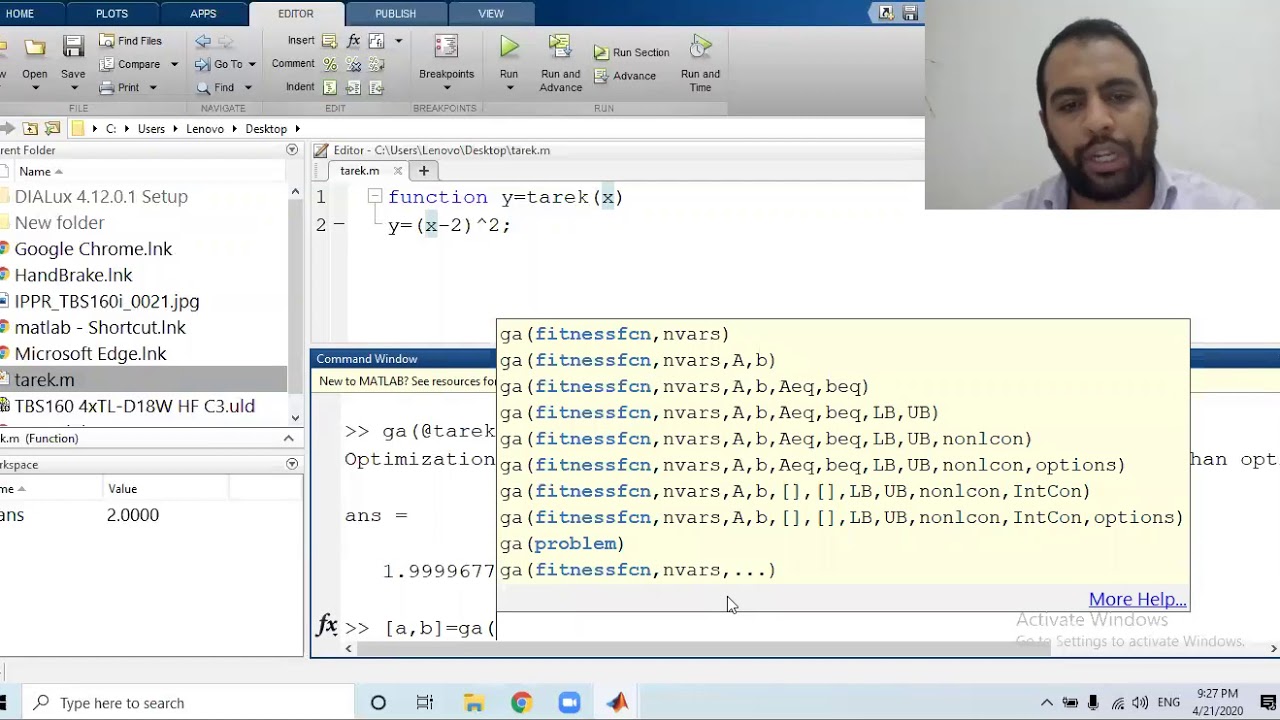1280x720 pixels.
Task: Open the dropdown below Open
Action: pyautogui.click(x=35, y=89)
